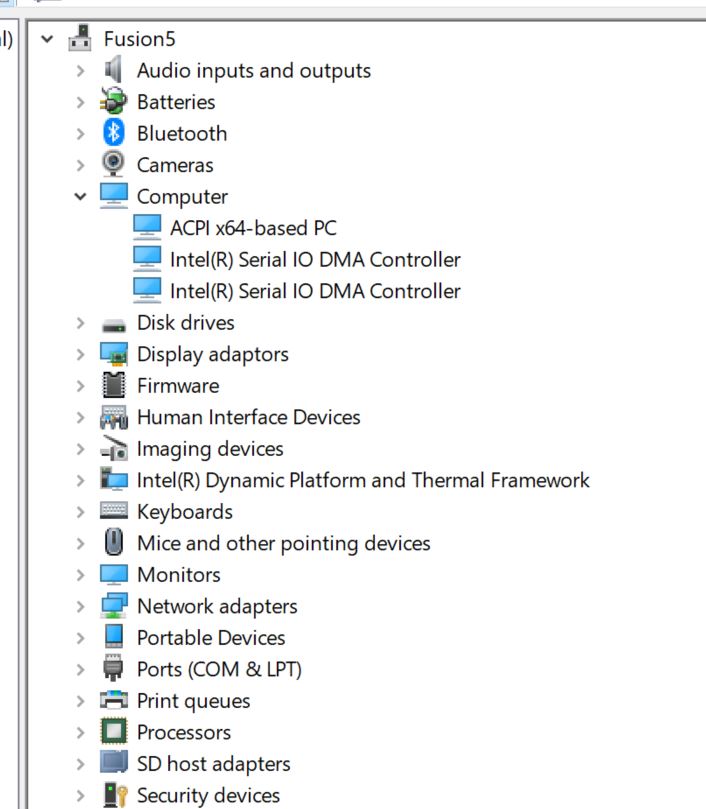706x809 pixels.
Task: Collapse the Computer category
Action: 80,197
